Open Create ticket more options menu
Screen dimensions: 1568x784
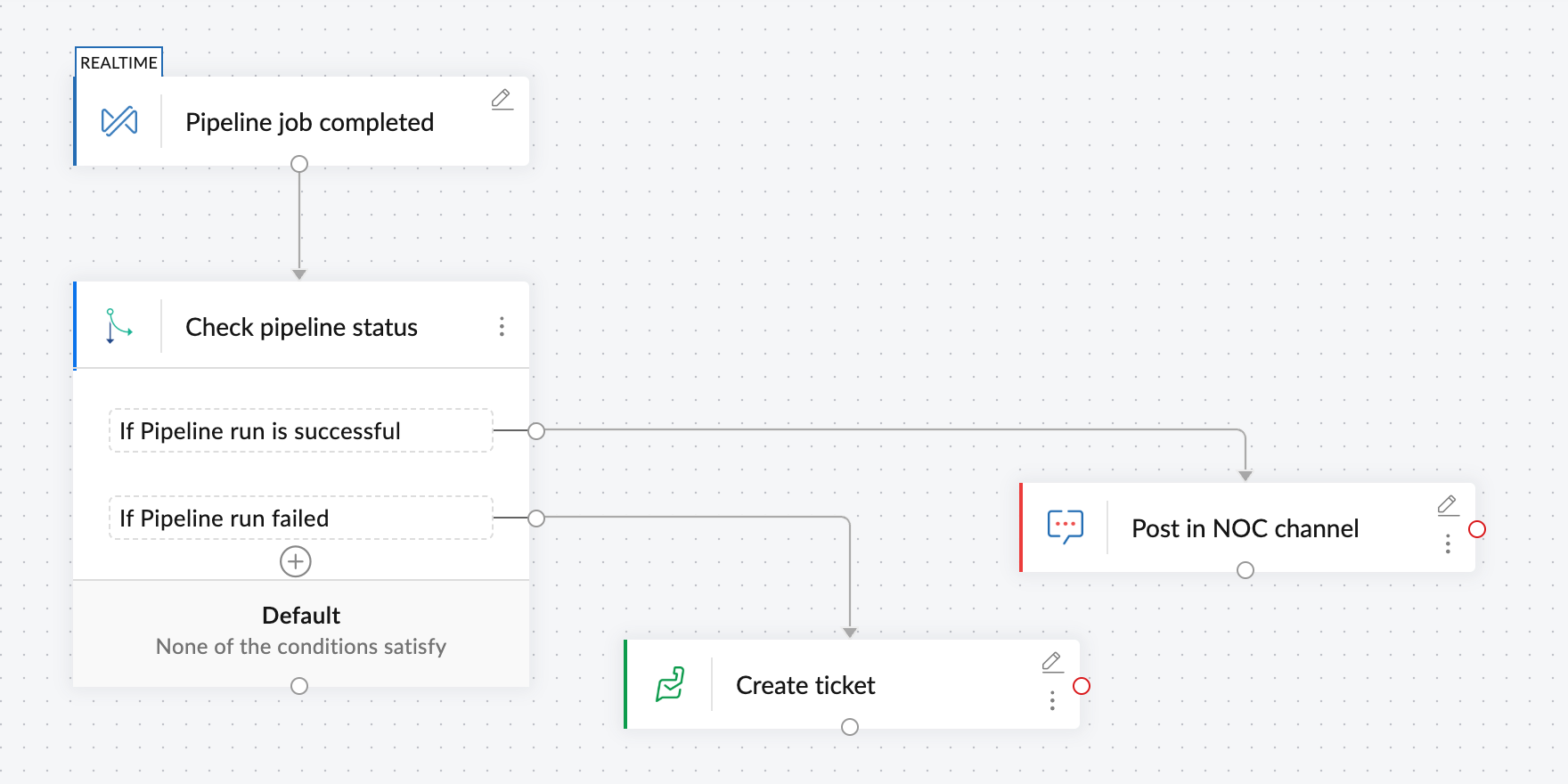coord(1052,701)
